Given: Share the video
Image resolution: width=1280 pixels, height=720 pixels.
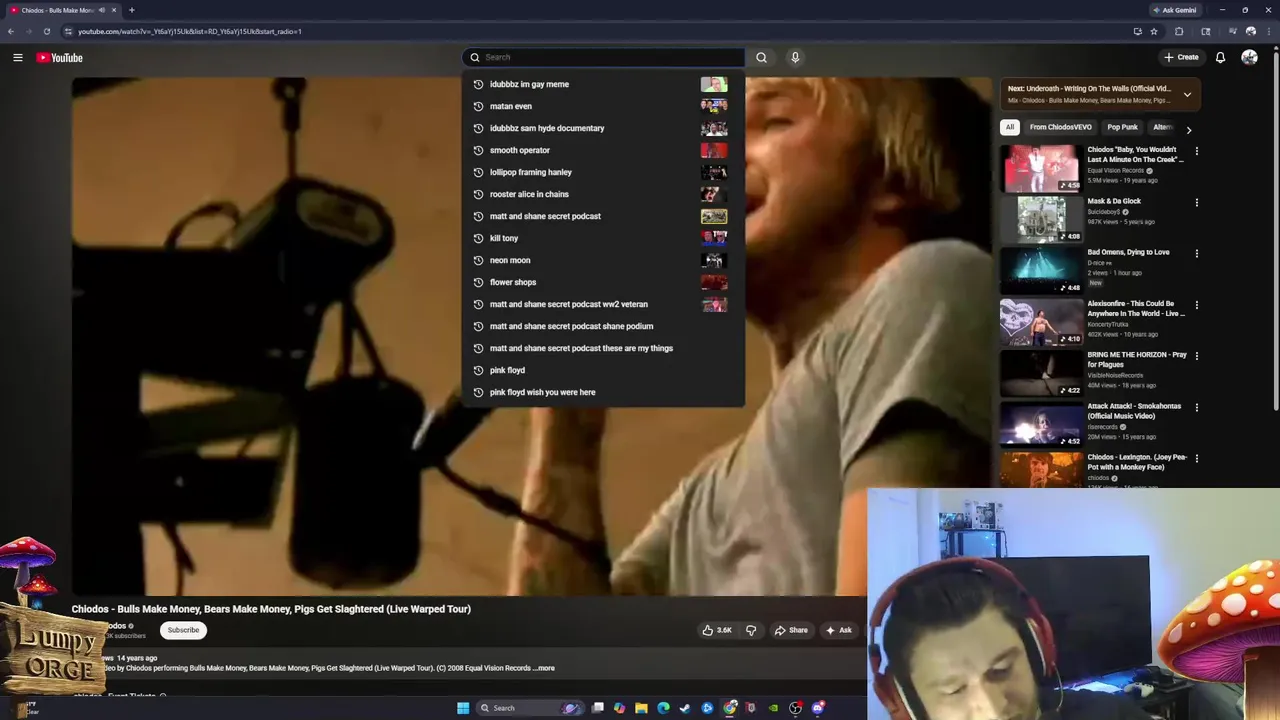Looking at the screenshot, I should point(790,630).
